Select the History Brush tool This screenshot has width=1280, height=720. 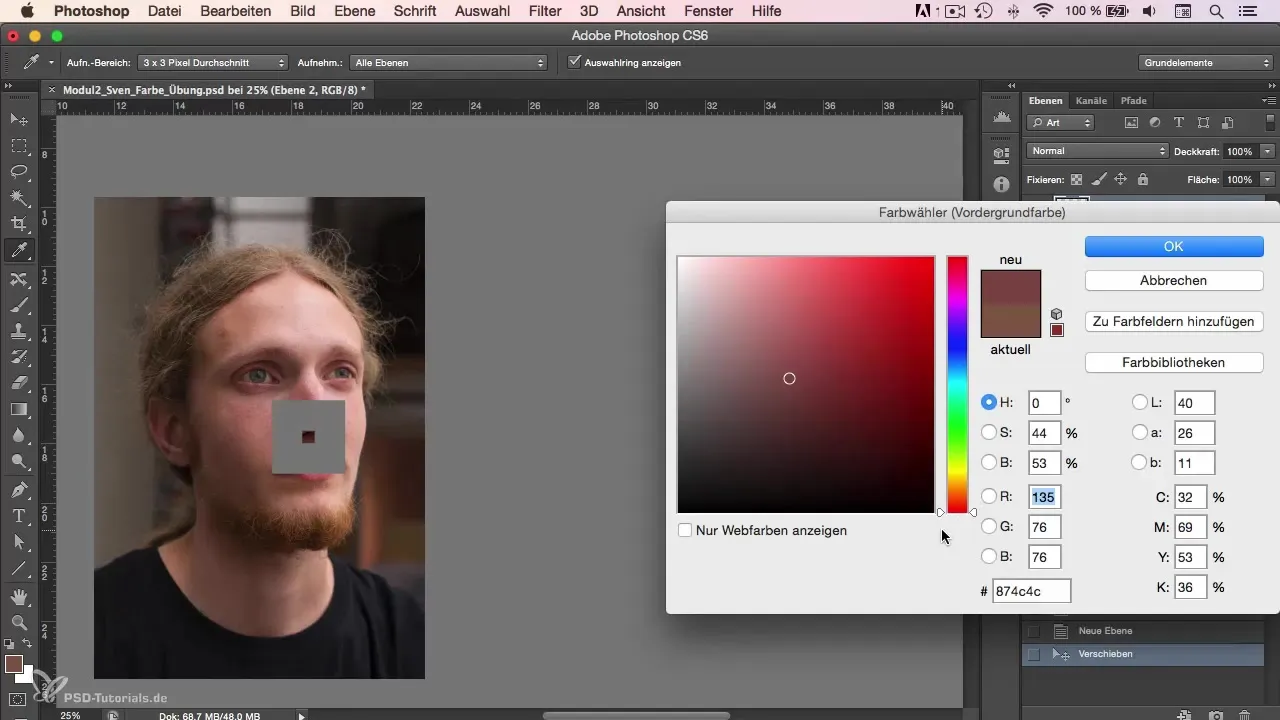coord(18,357)
